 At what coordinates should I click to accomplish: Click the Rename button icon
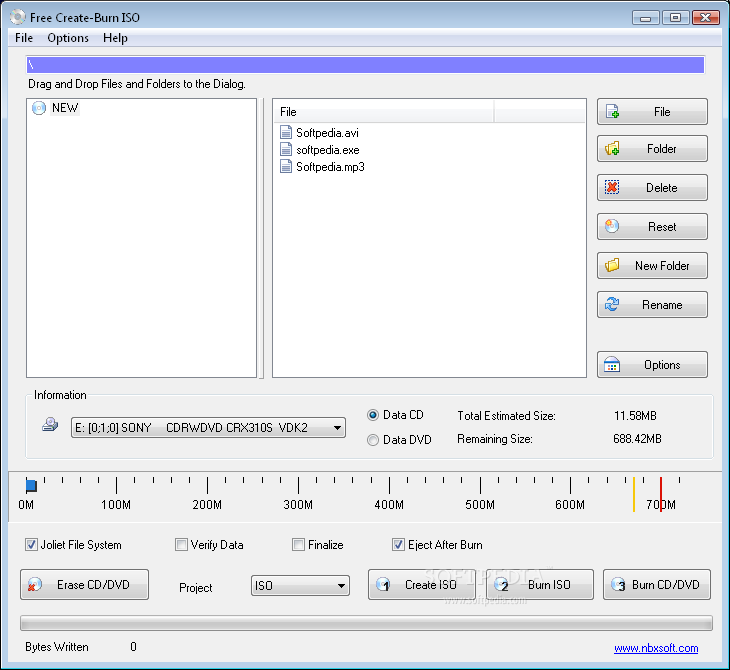pyautogui.click(x=612, y=305)
